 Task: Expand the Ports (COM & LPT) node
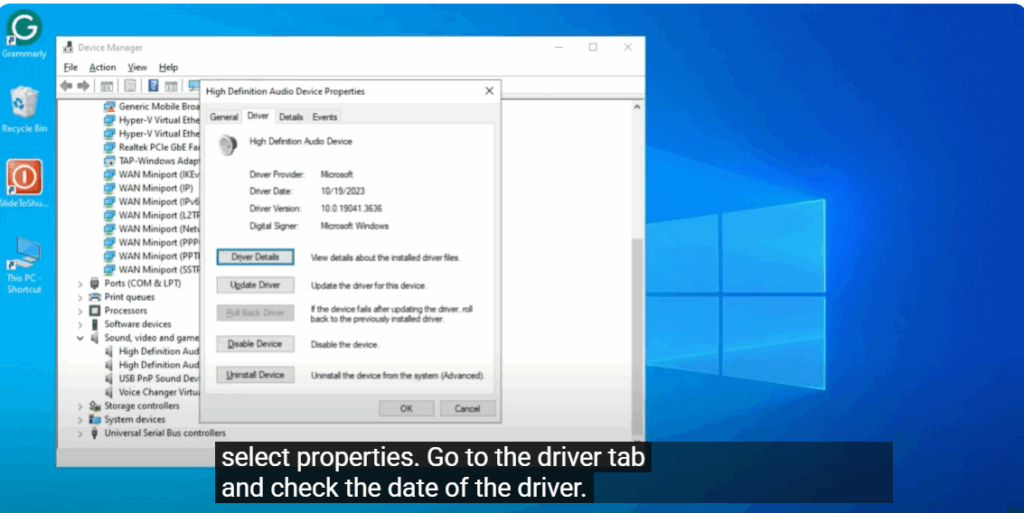(80, 284)
